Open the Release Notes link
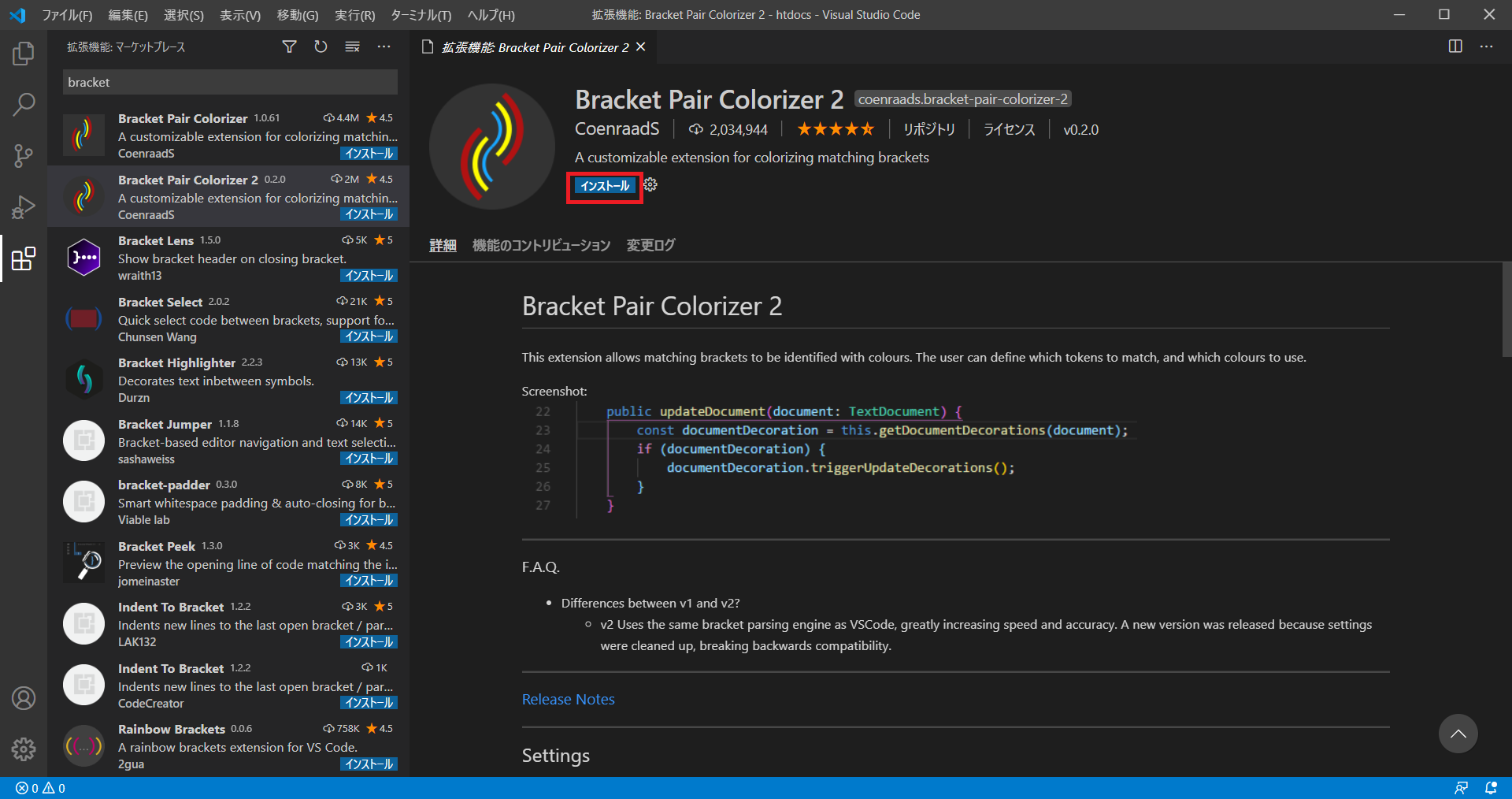Screen dimensions: 1512x799 568,699
